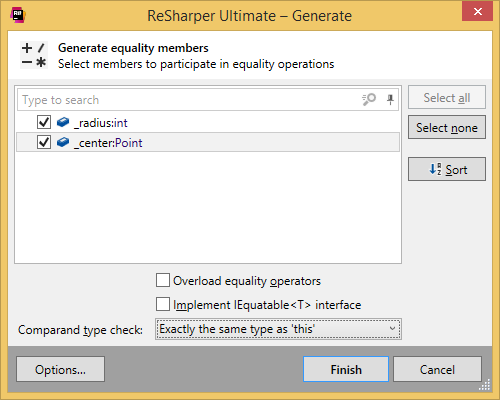Click the Select none button
Image resolution: width=500 pixels, height=400 pixels.
pyautogui.click(x=447, y=127)
